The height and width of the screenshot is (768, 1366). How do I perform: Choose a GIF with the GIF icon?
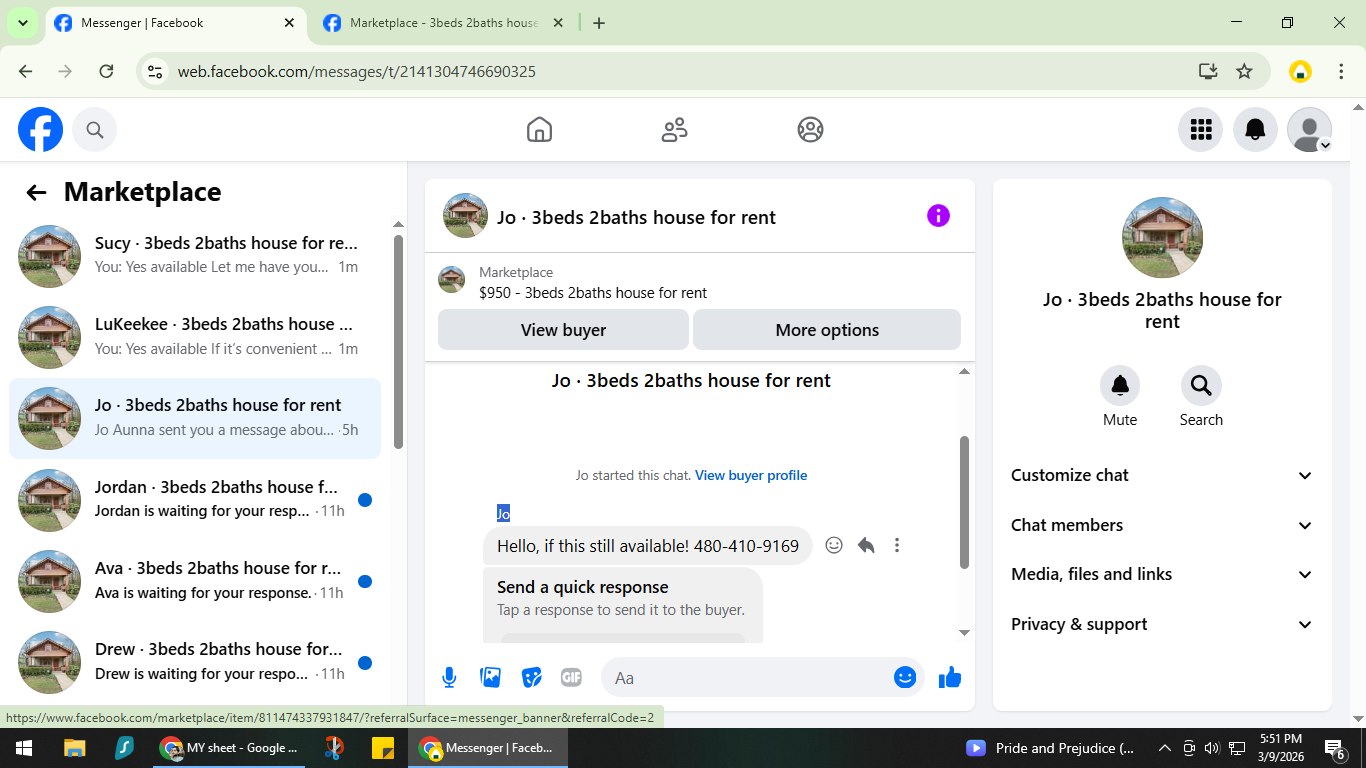click(571, 678)
